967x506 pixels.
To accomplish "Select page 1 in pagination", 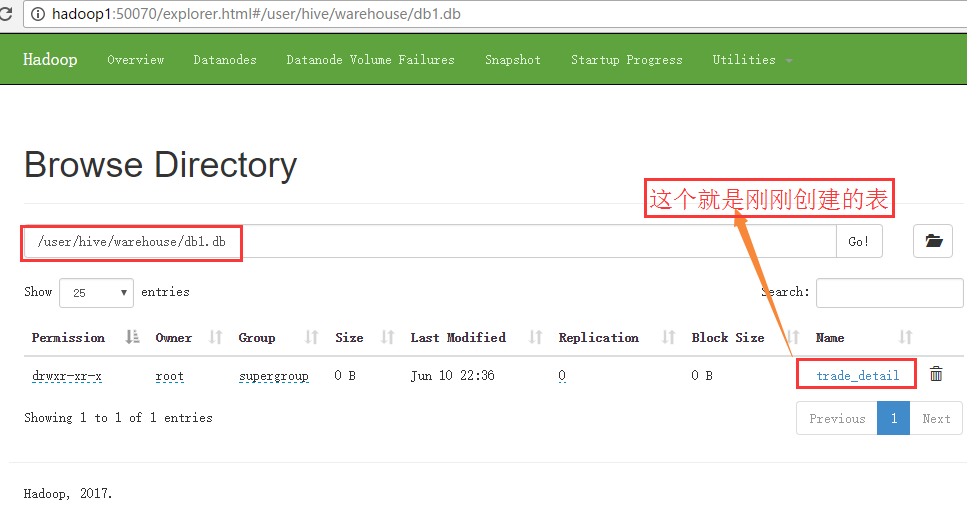I will tap(894, 418).
